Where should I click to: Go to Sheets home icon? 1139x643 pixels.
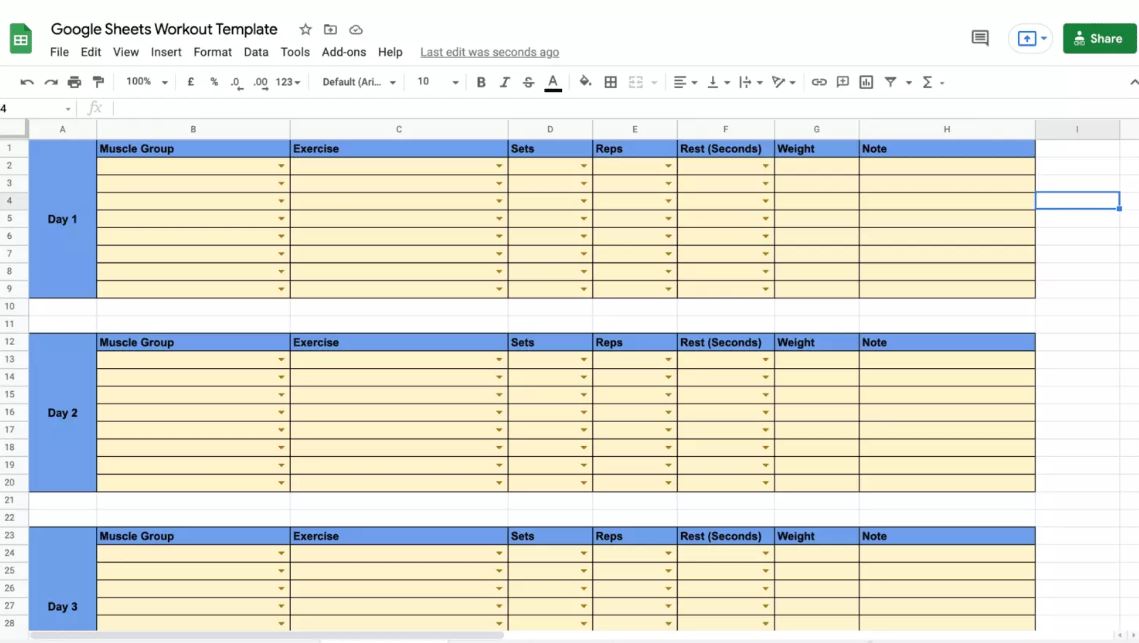20,39
